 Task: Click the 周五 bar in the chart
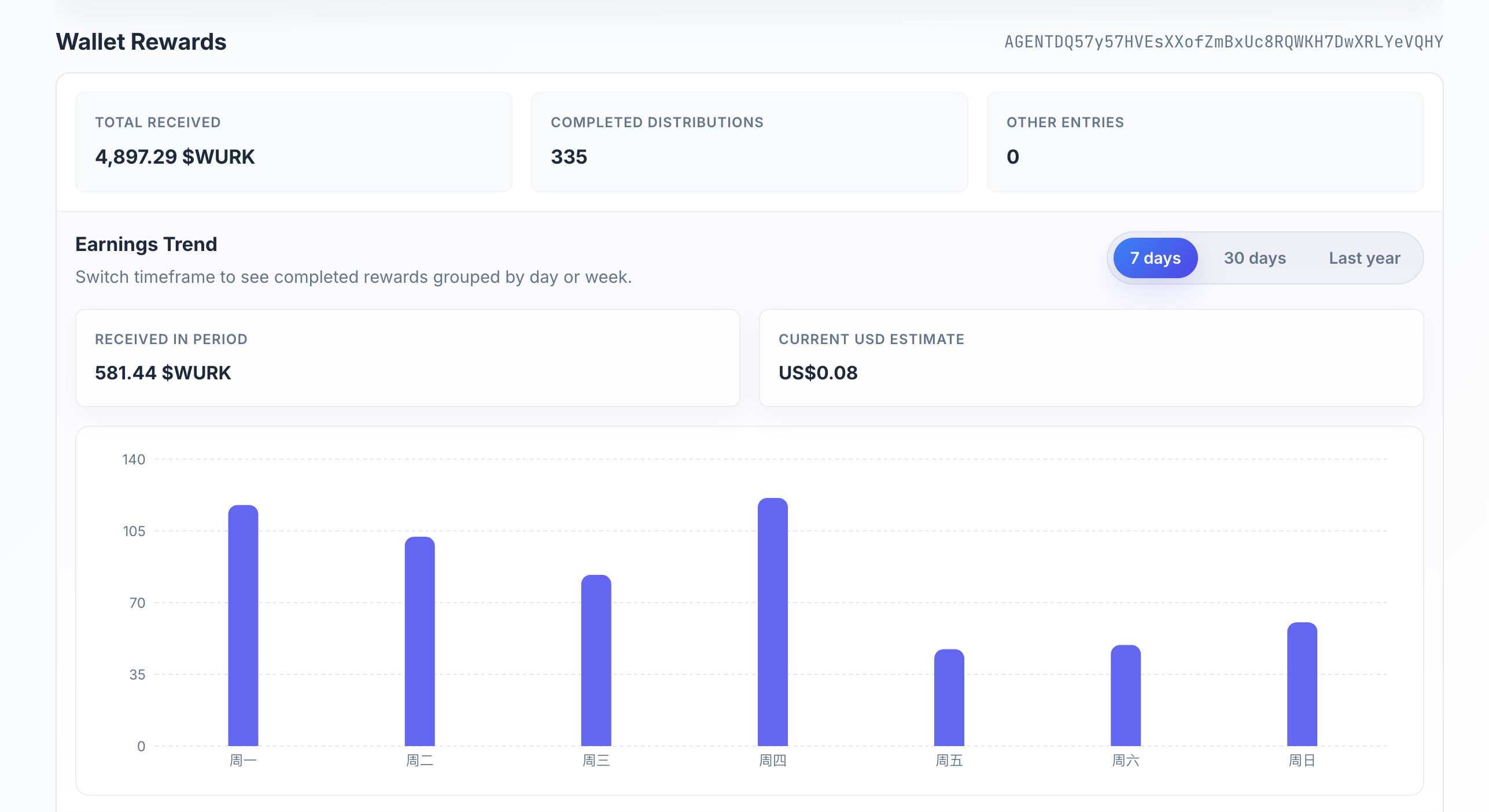tap(949, 697)
